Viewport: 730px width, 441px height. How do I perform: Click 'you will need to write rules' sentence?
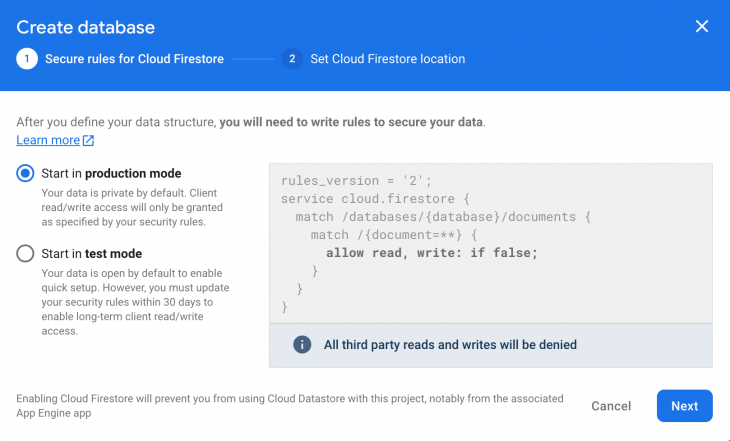tap(351, 122)
